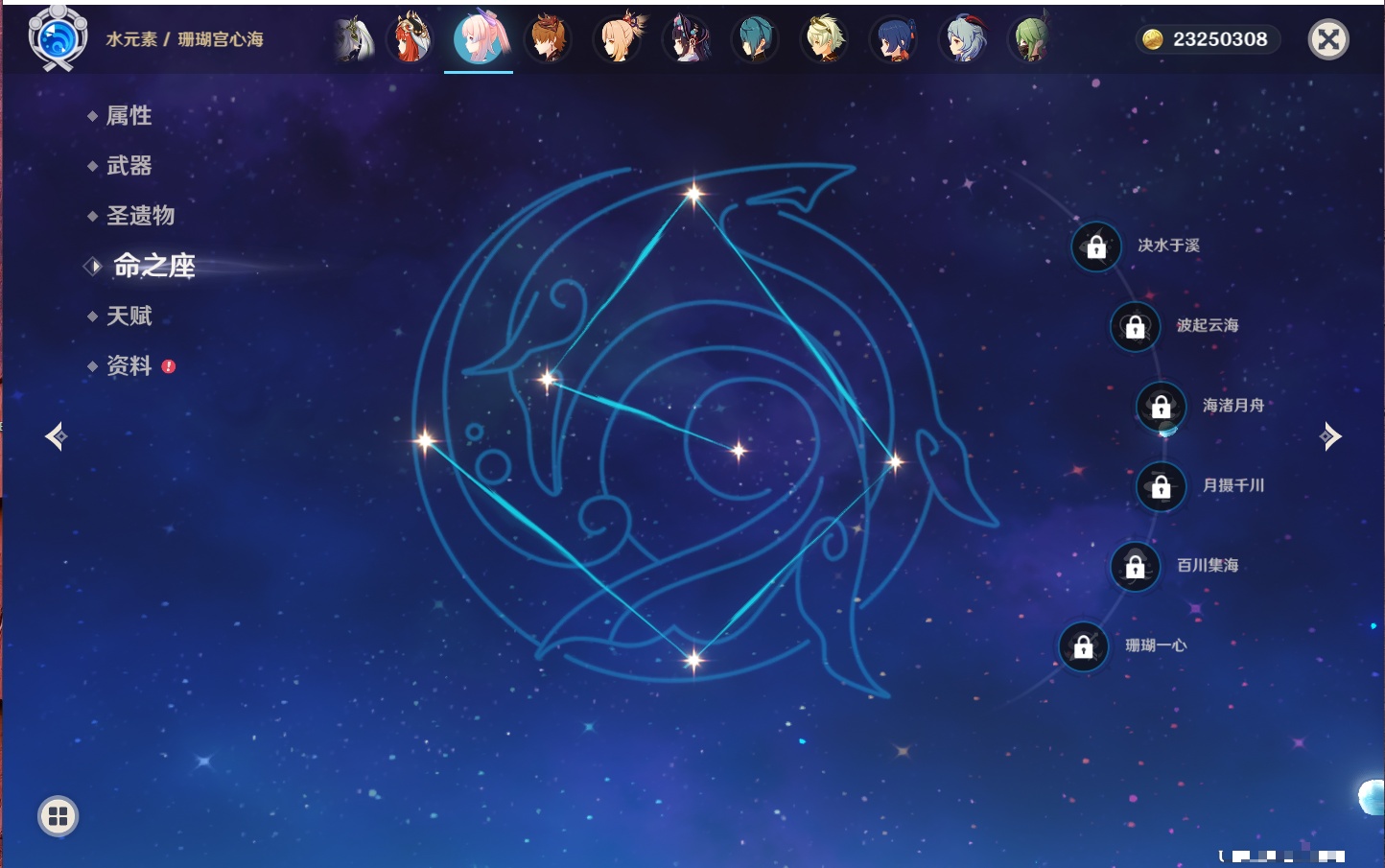Image resolution: width=1385 pixels, height=868 pixels.
Task: Select the star on the upper-left fish
Action: (548, 380)
